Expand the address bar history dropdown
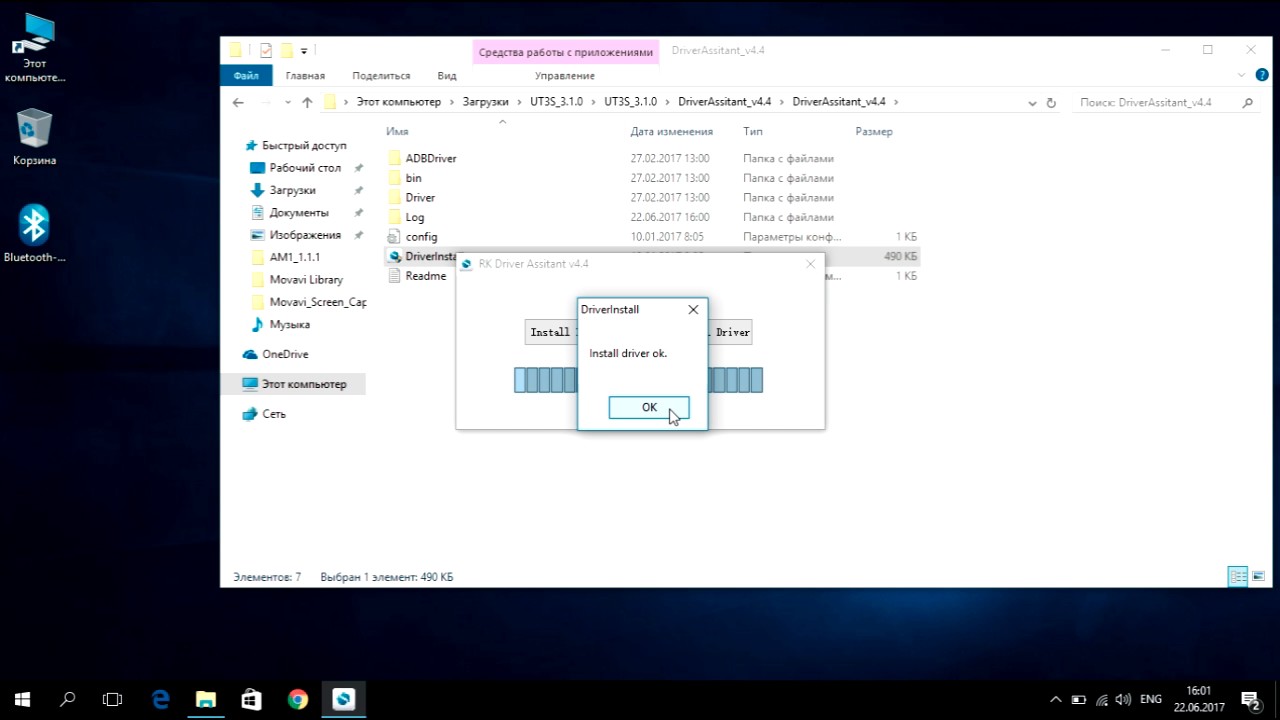 click(x=1032, y=102)
